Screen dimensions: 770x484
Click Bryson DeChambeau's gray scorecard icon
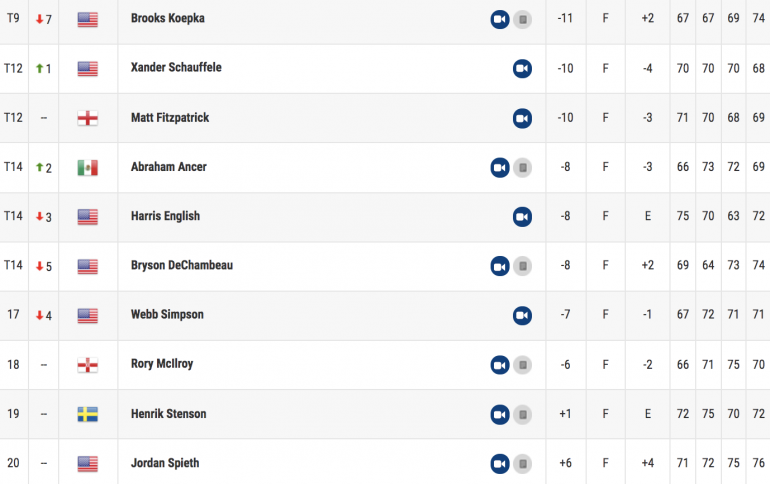(523, 266)
